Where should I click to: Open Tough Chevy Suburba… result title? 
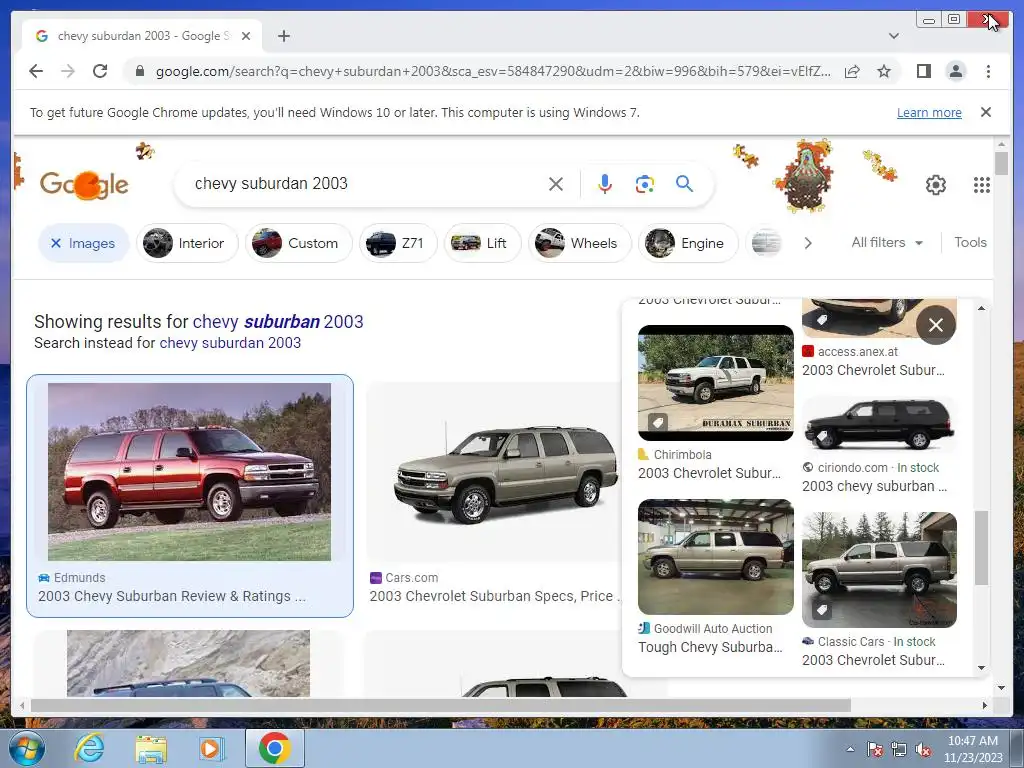point(710,647)
